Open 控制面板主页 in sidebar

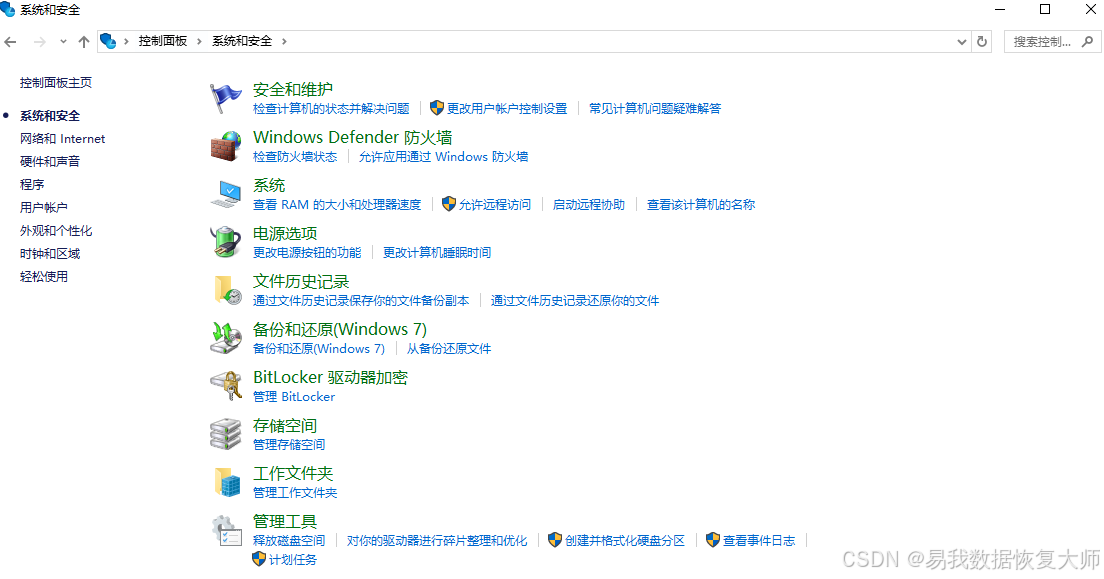click(x=56, y=82)
